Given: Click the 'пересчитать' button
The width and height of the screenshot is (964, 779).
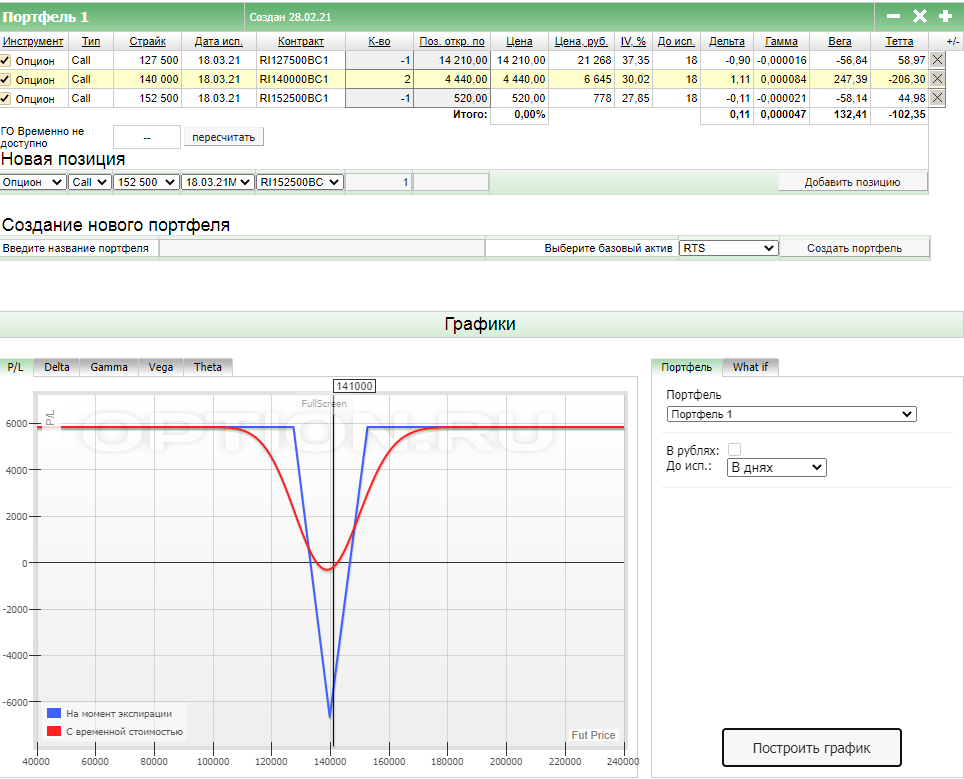Looking at the screenshot, I should click(x=223, y=137).
